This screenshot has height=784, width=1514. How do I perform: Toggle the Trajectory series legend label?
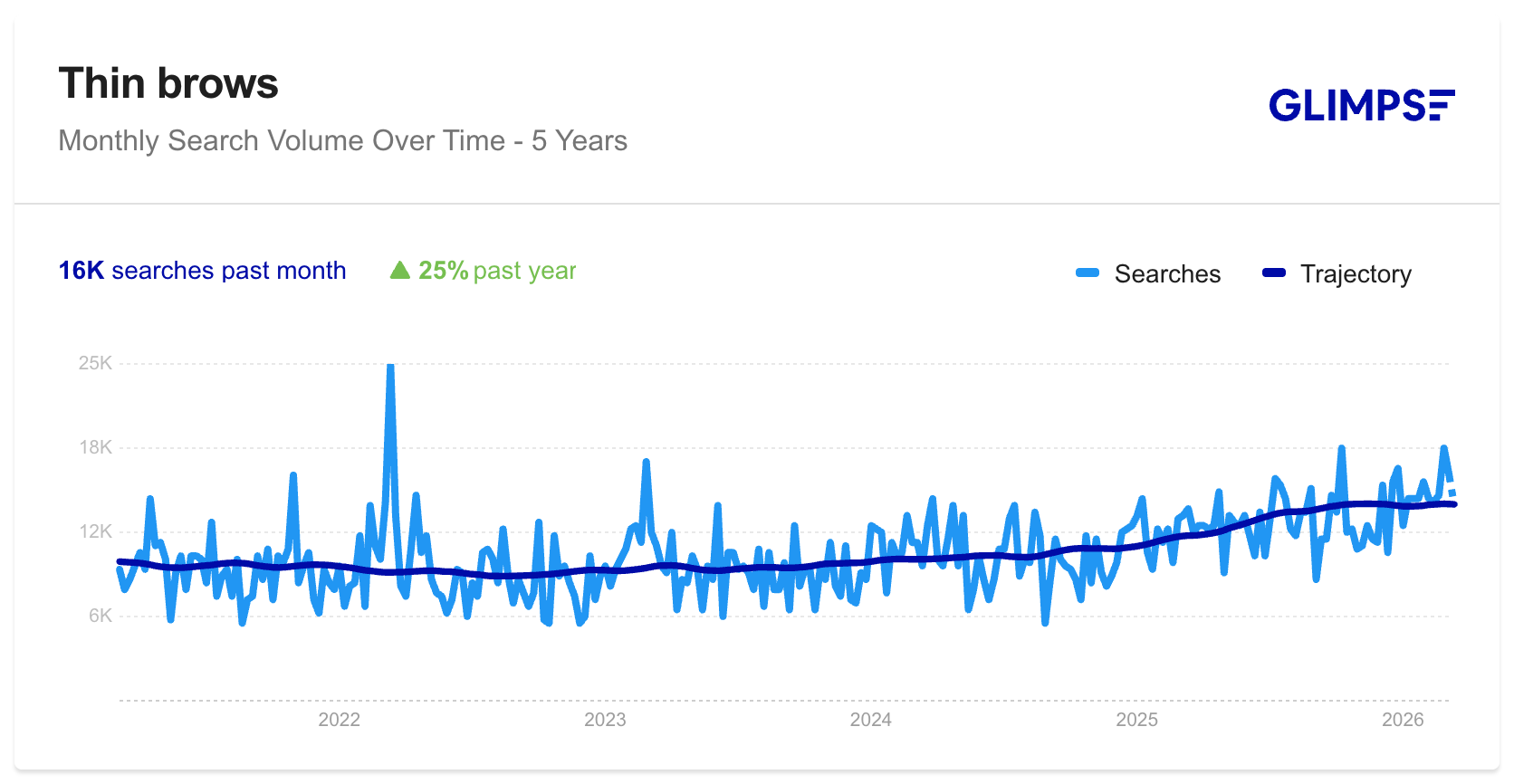(1356, 274)
